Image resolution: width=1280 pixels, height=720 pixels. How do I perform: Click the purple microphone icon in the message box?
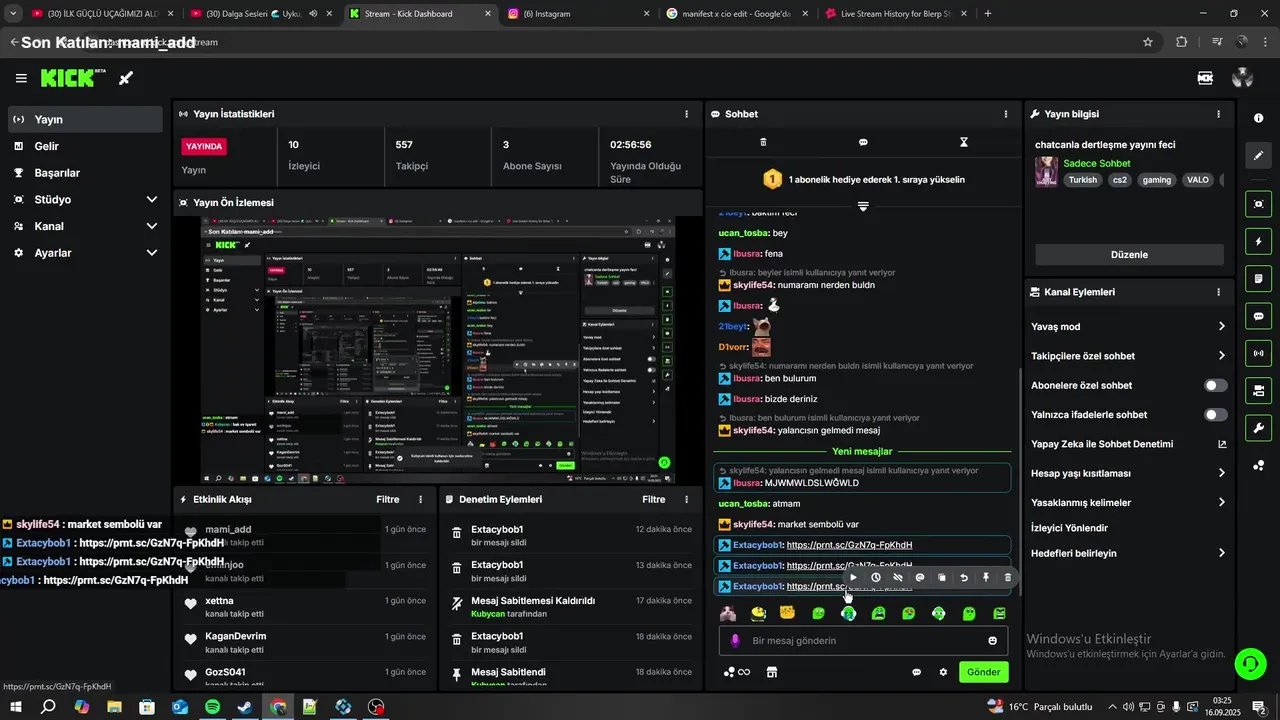click(x=734, y=641)
